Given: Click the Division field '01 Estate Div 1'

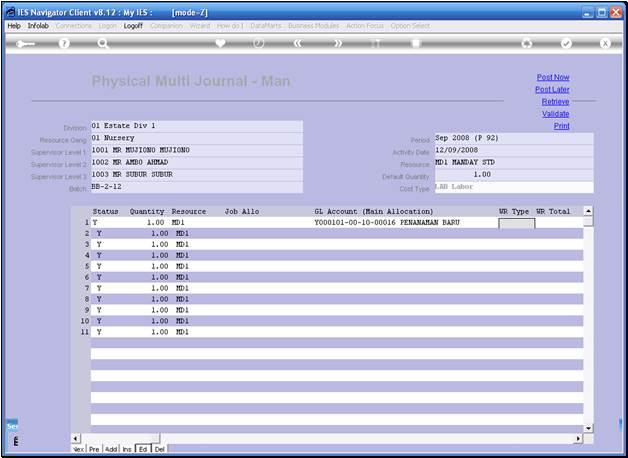Looking at the screenshot, I should [197, 126].
